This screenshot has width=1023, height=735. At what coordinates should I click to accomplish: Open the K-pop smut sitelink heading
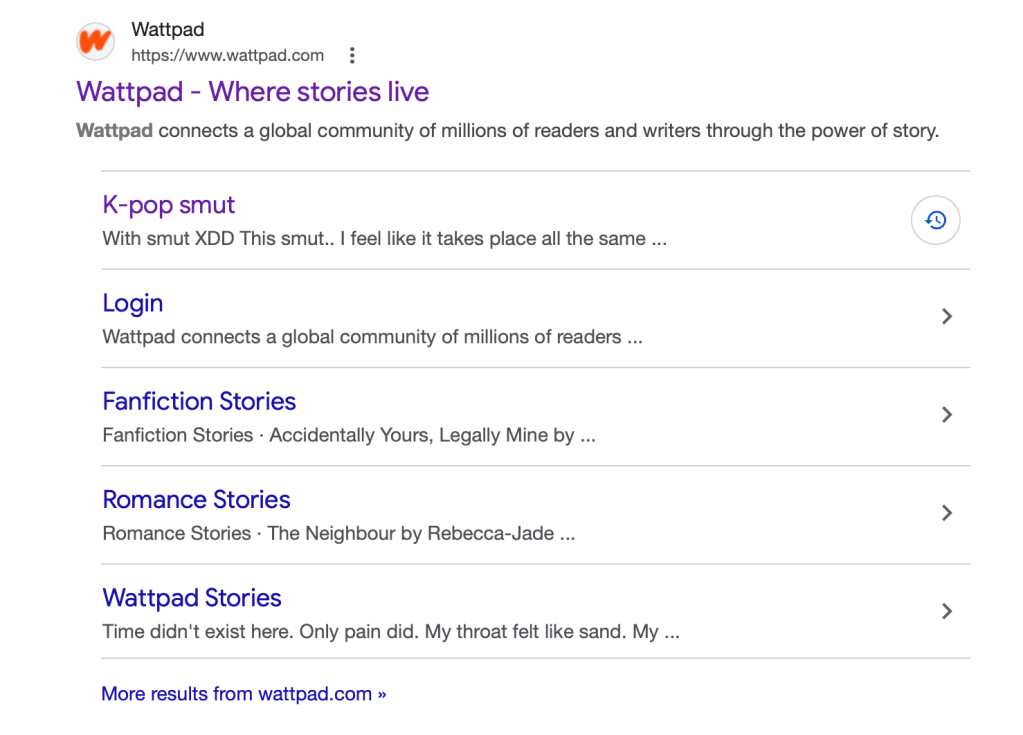(x=168, y=205)
